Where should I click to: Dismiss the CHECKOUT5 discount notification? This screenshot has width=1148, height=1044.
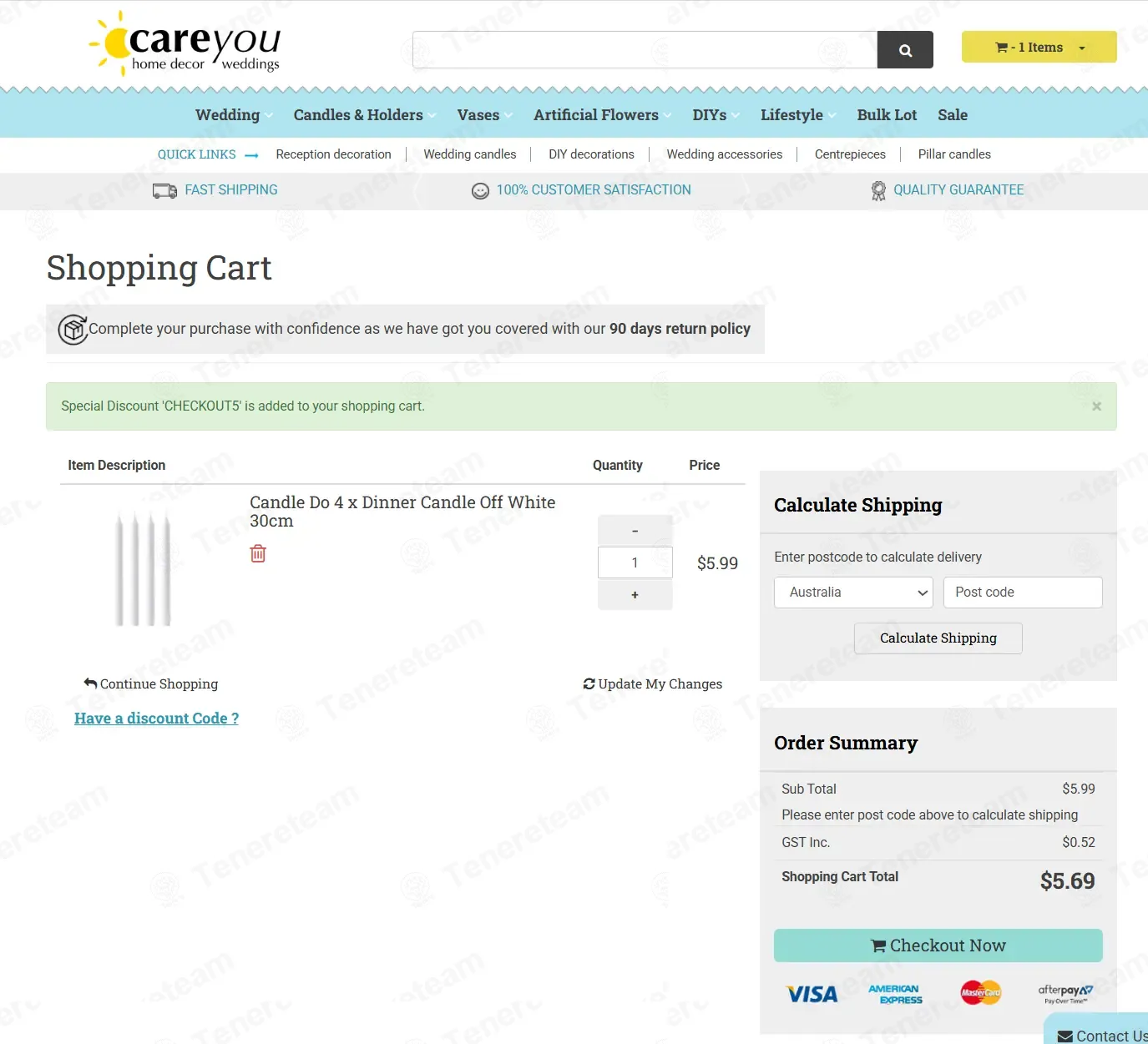pos(1096,406)
